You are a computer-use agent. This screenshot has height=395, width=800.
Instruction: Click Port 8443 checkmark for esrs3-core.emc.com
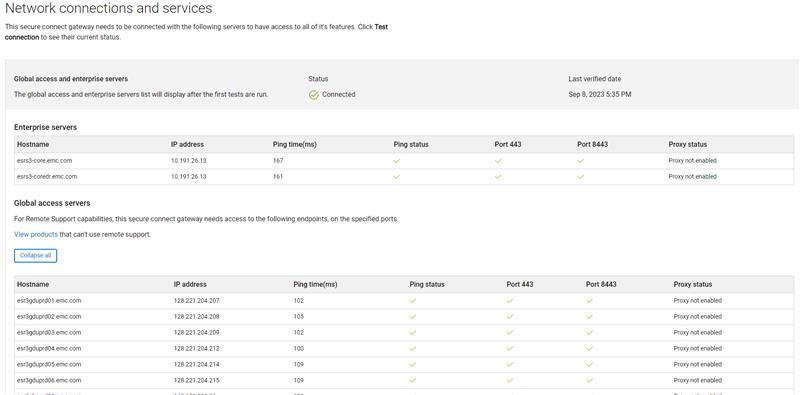(581, 161)
